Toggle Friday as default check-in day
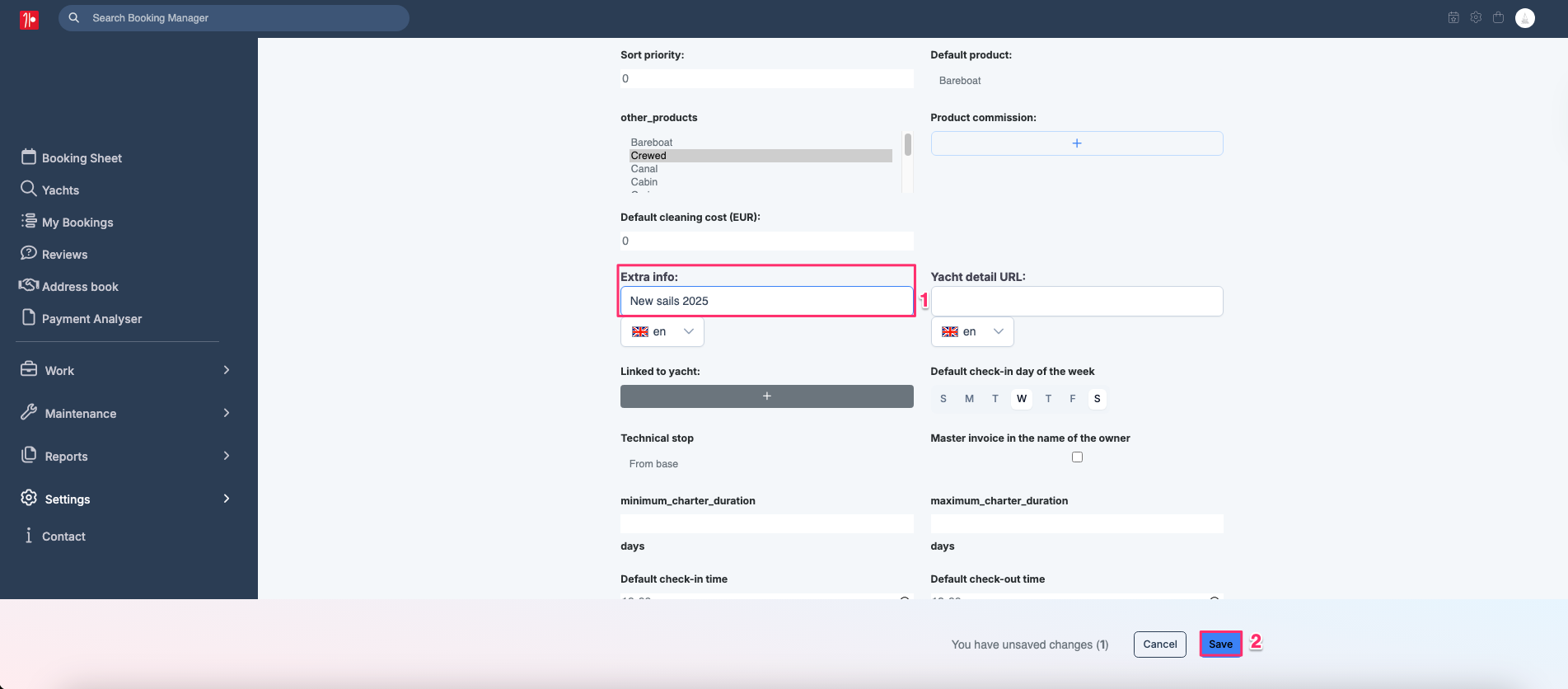1568x689 pixels. coord(1073,399)
